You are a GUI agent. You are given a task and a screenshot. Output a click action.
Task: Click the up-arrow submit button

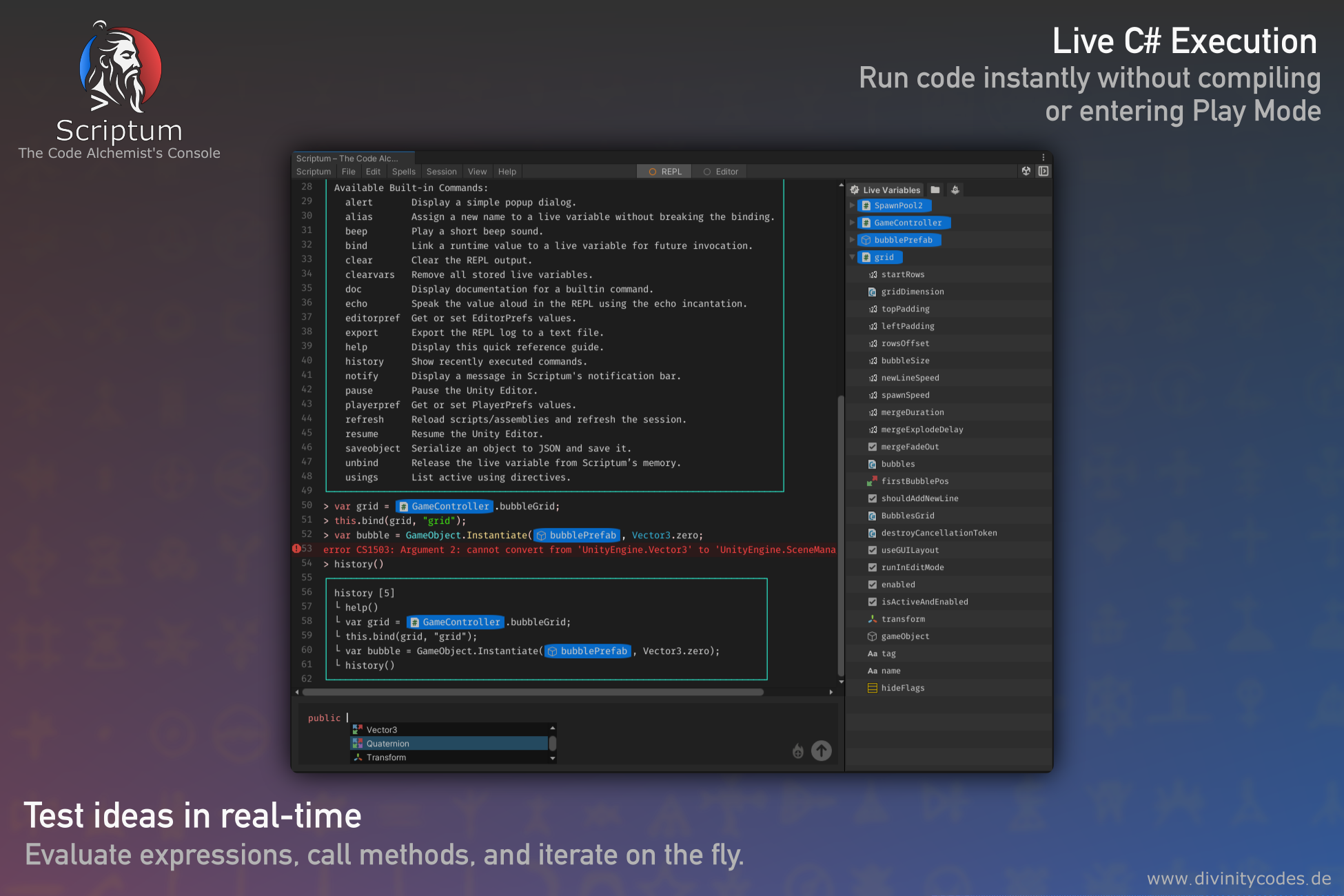822,751
